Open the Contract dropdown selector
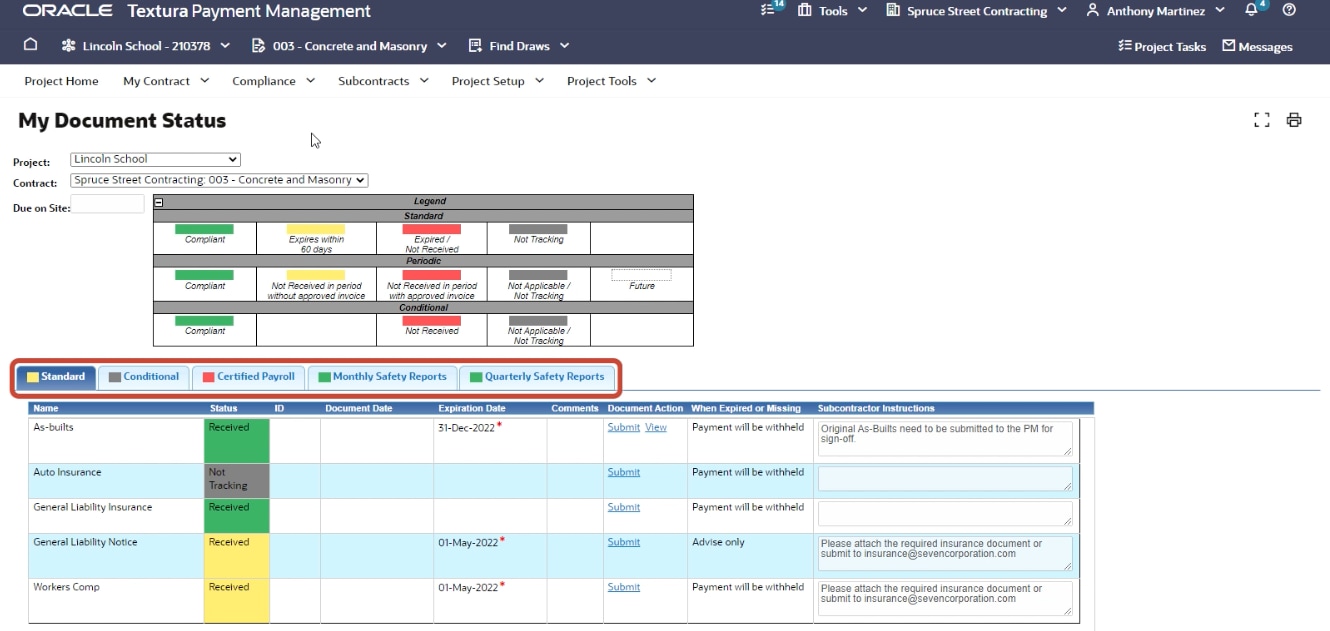Viewport: 1330px width, 631px height. (x=219, y=180)
